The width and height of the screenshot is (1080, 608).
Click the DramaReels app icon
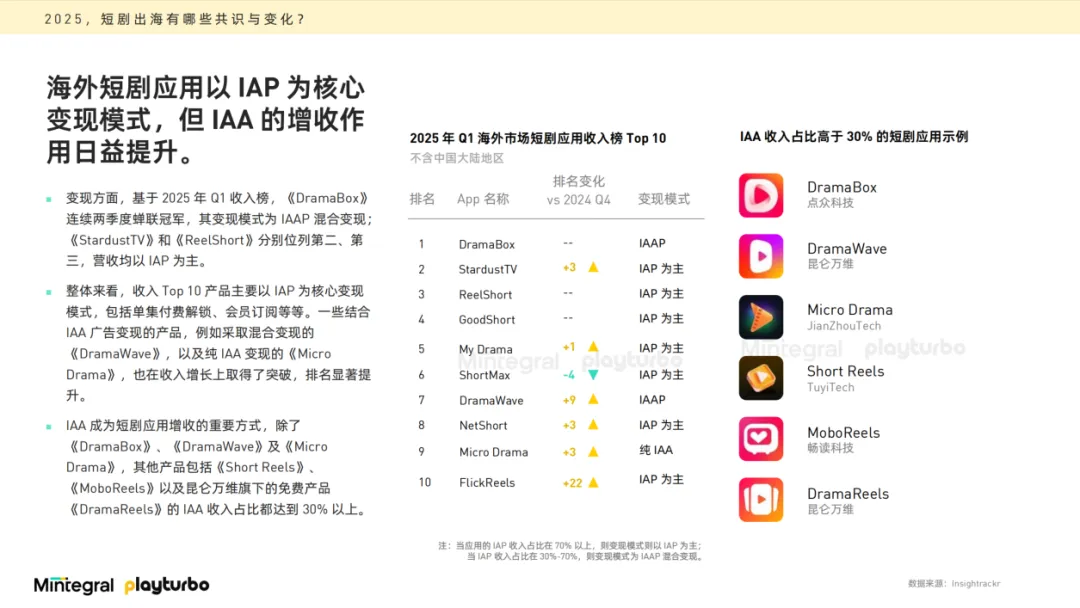point(760,500)
